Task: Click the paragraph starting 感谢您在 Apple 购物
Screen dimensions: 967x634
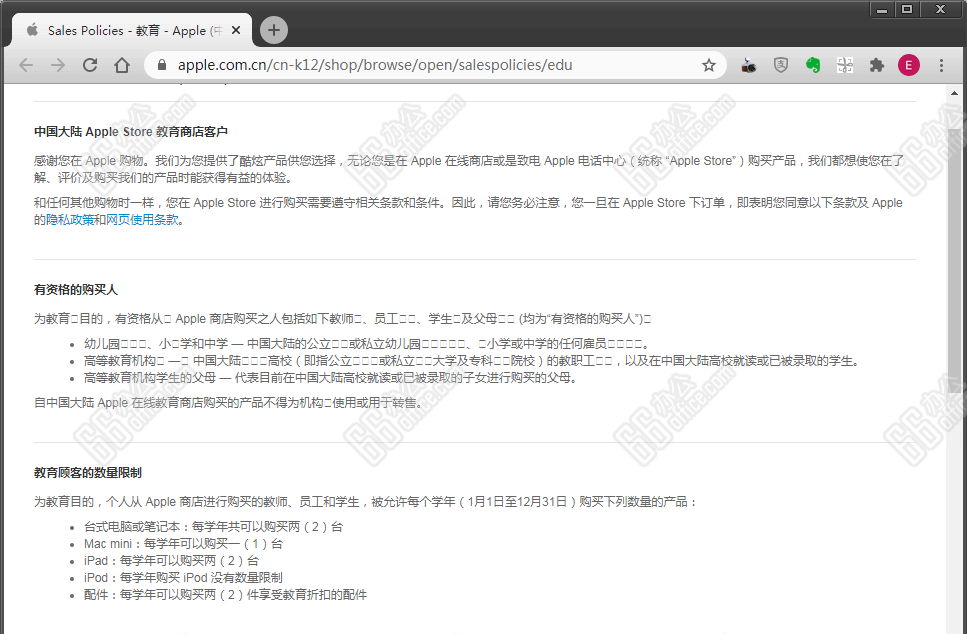Action: [x=469, y=169]
